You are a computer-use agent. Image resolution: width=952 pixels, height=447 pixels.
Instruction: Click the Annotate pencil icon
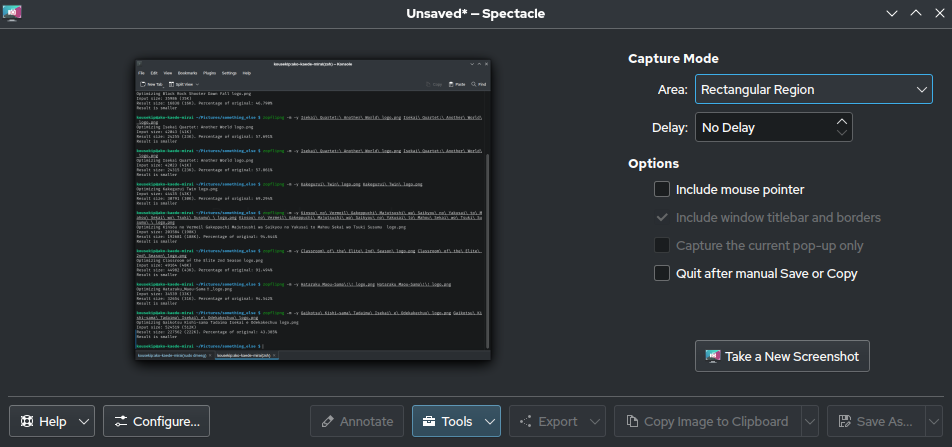coord(327,422)
